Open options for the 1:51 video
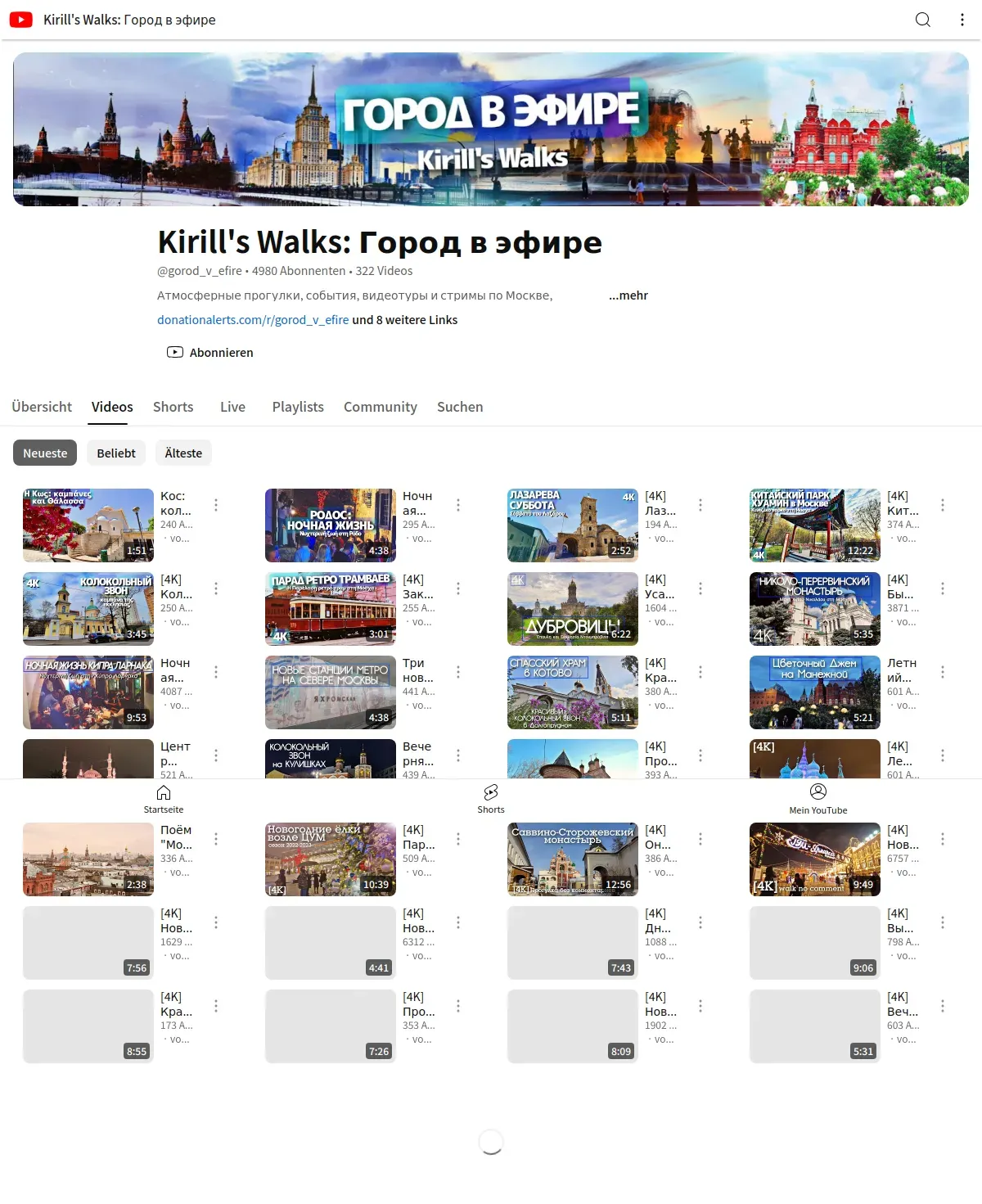Image resolution: width=982 pixels, height=1204 pixels. (x=216, y=505)
